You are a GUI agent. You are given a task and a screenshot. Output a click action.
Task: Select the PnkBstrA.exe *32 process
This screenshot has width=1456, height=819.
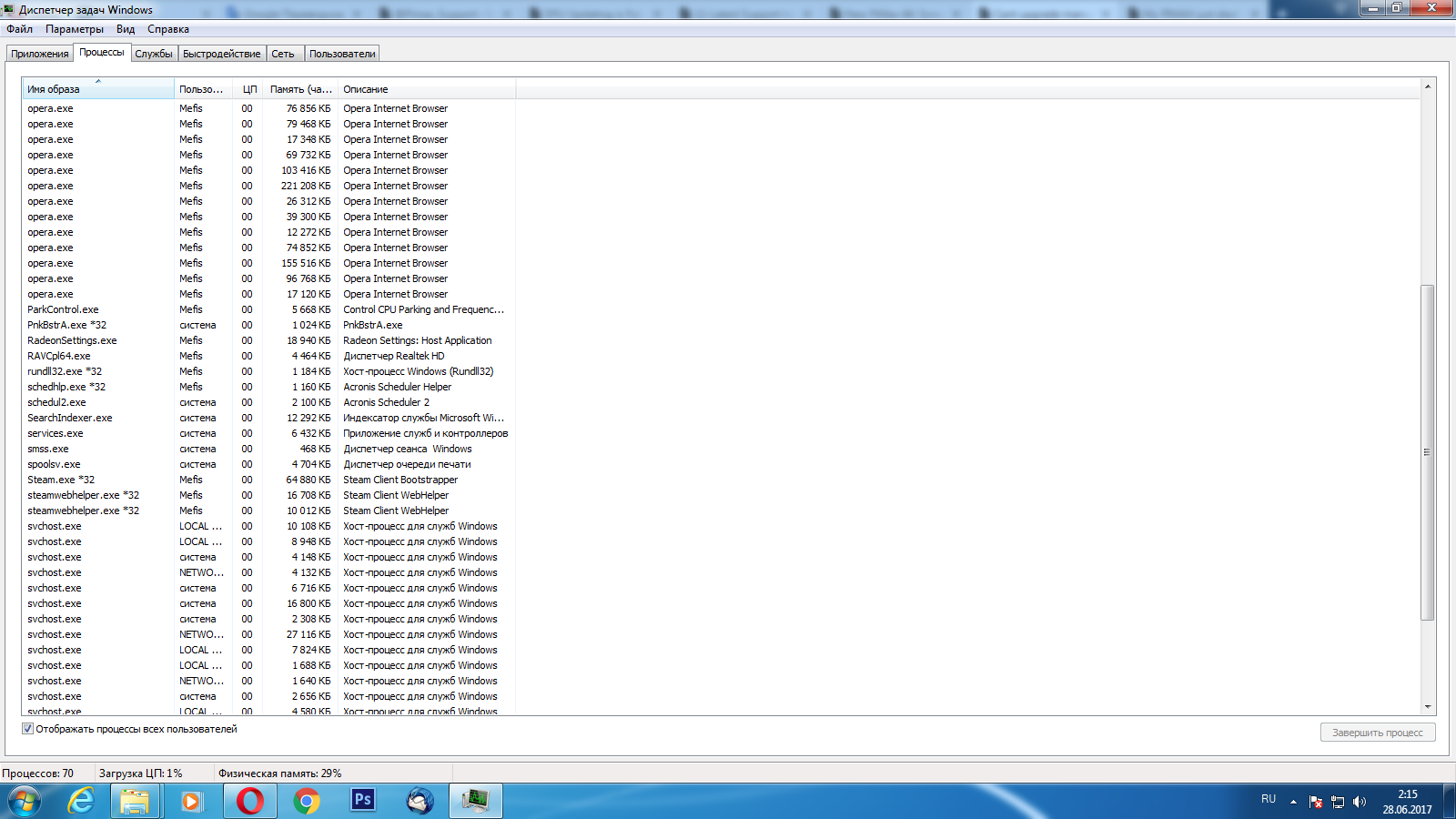268,325
